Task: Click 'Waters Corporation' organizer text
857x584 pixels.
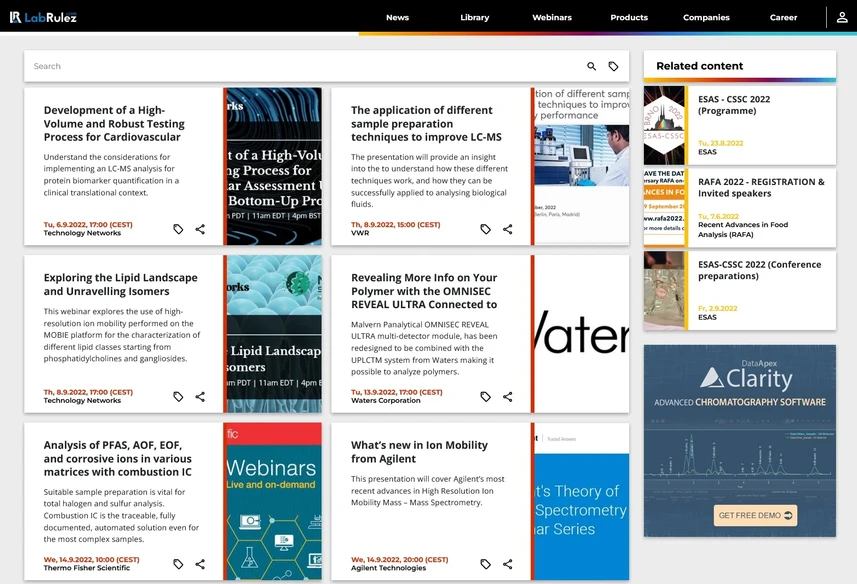Action: click(x=385, y=400)
